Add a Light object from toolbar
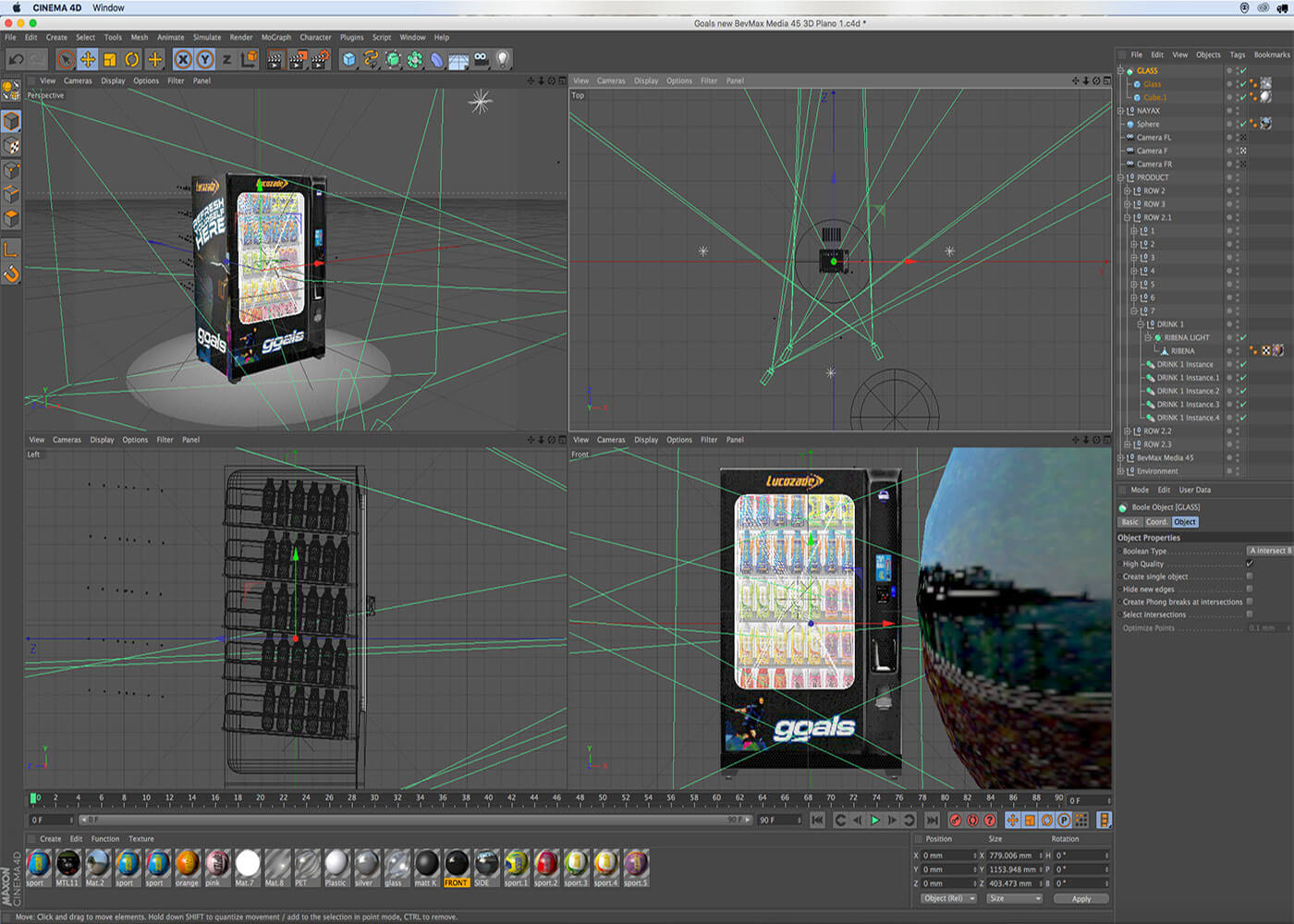 pyautogui.click(x=503, y=59)
